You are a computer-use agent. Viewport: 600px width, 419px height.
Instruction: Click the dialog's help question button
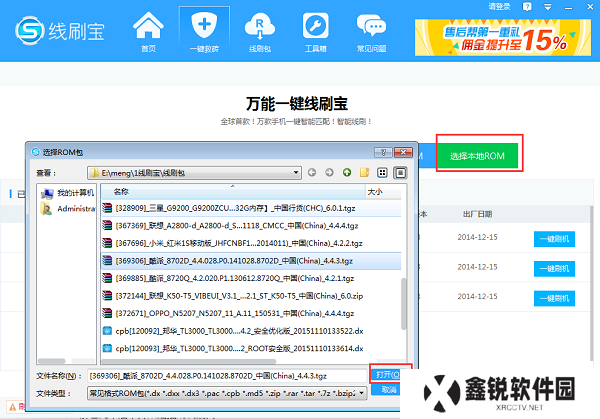(x=383, y=152)
